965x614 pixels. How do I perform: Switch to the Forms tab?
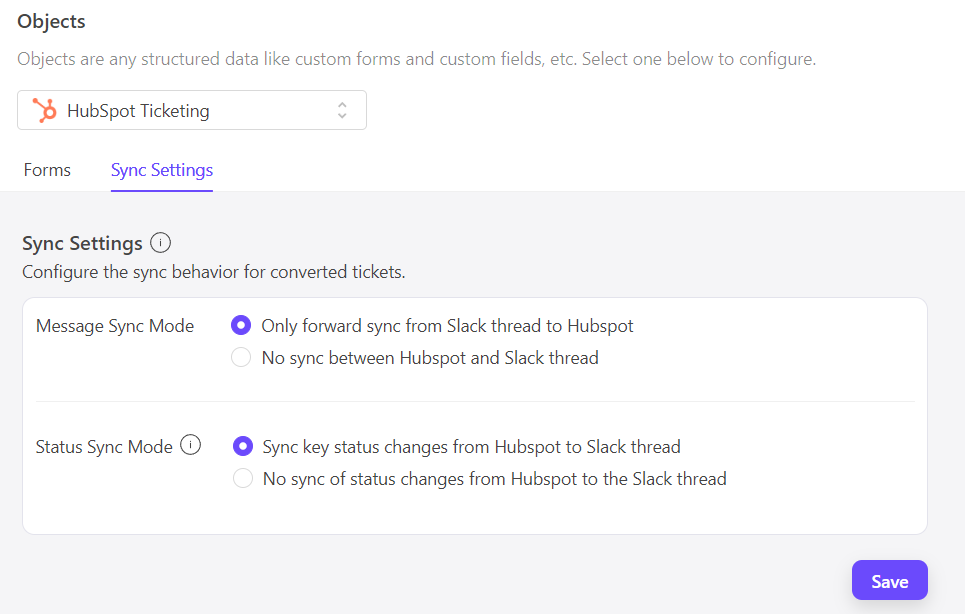click(47, 170)
